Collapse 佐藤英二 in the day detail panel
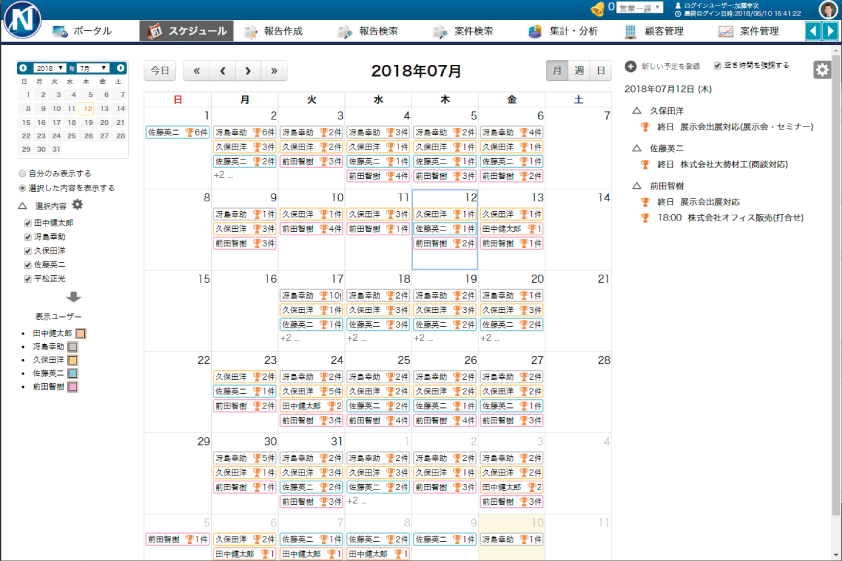 tap(637, 148)
